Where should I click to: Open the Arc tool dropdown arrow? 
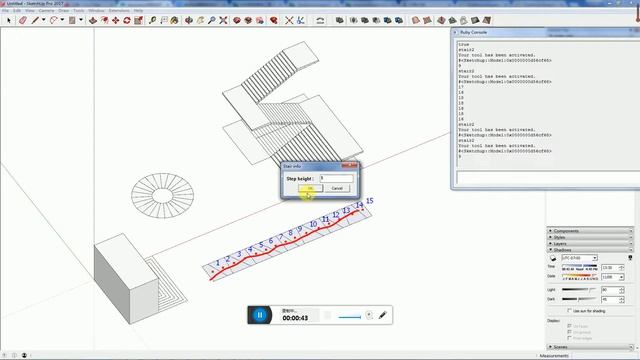(62, 20)
